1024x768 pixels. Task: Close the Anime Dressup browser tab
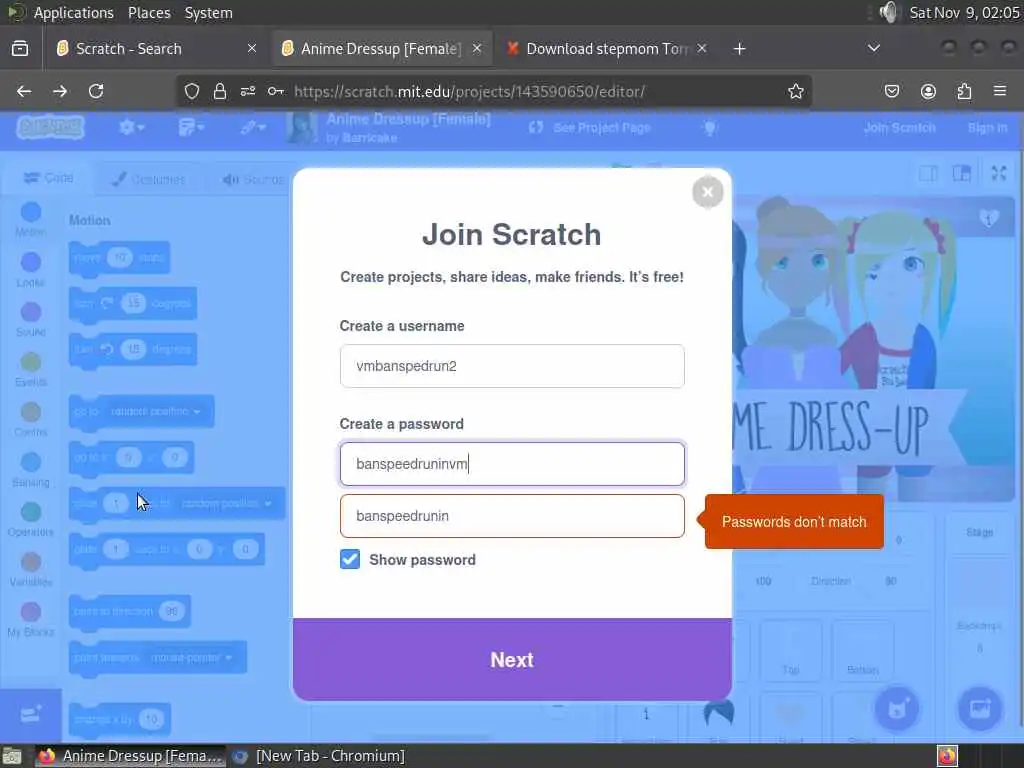(x=477, y=48)
